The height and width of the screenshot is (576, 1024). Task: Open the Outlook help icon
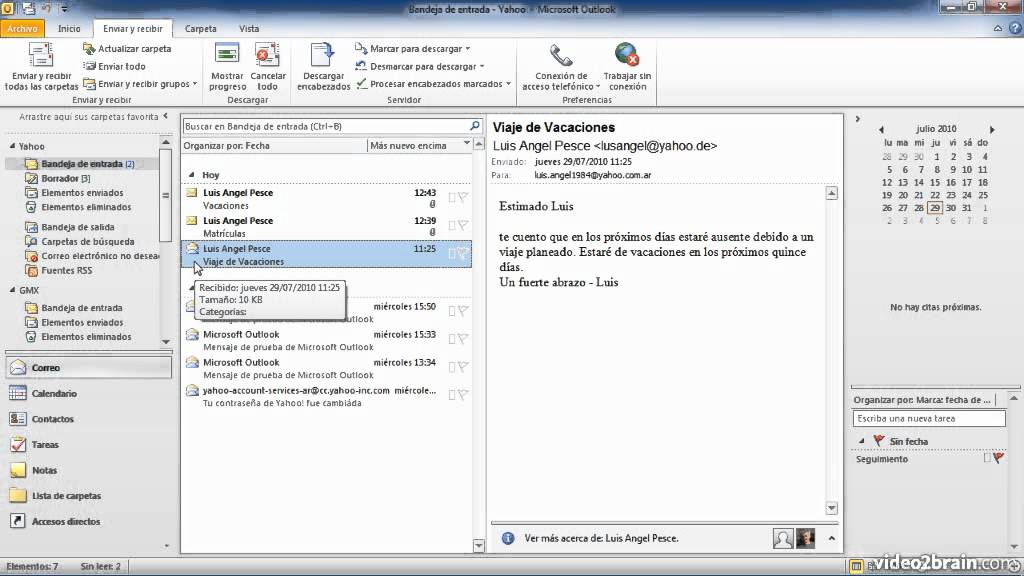point(1014,28)
